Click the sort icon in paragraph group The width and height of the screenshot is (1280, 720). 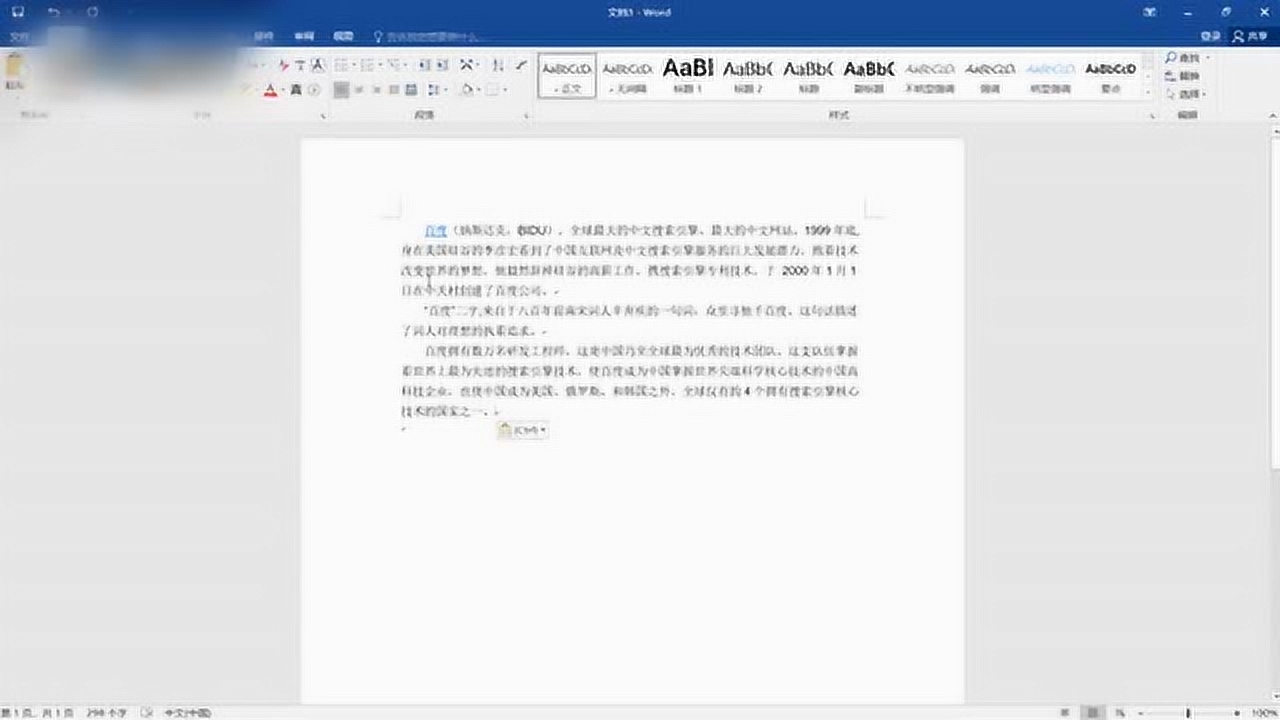497,65
